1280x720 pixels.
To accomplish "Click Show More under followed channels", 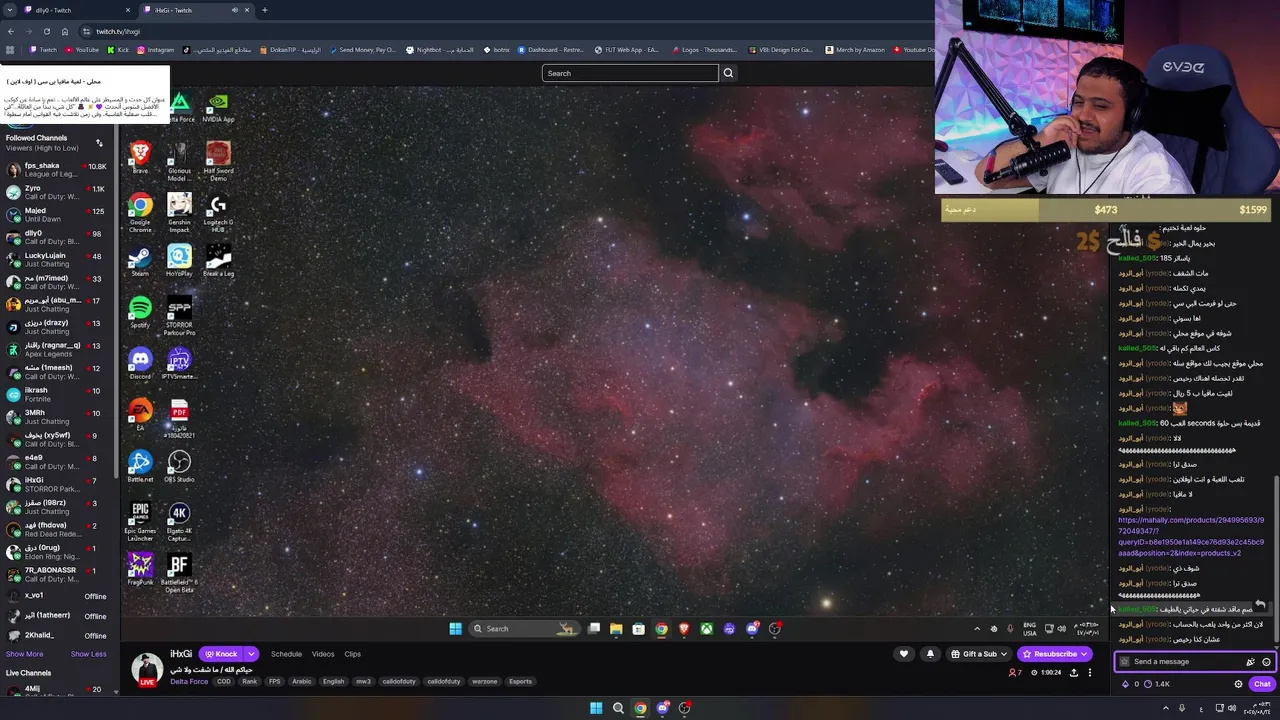I will [x=24, y=654].
